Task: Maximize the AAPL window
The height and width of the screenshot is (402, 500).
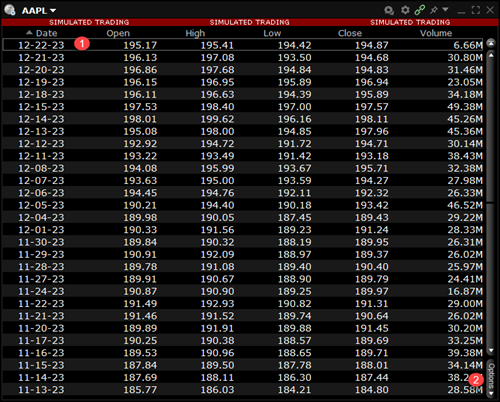Action: [476, 10]
